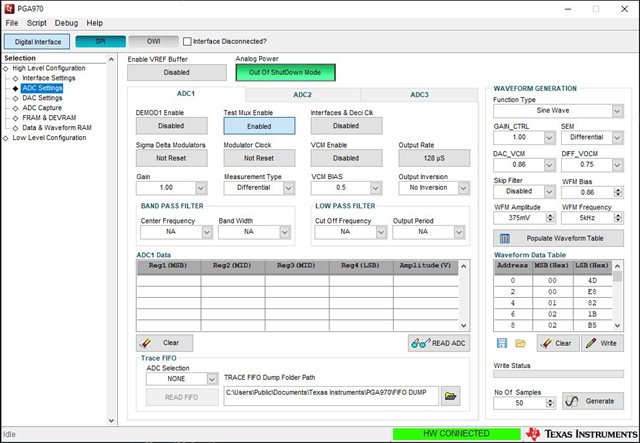
Task: Clear the ADC1 Data table
Action: [x=164, y=343]
